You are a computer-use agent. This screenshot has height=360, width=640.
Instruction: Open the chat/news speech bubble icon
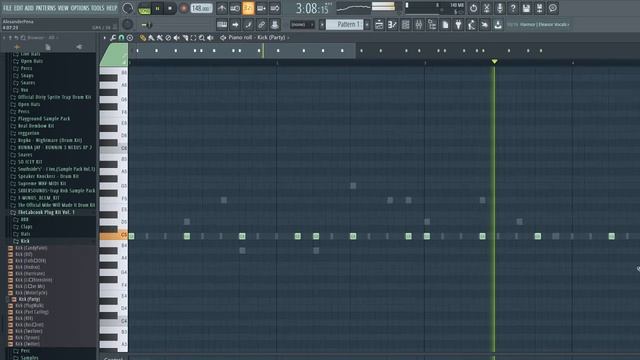click(x=553, y=8)
